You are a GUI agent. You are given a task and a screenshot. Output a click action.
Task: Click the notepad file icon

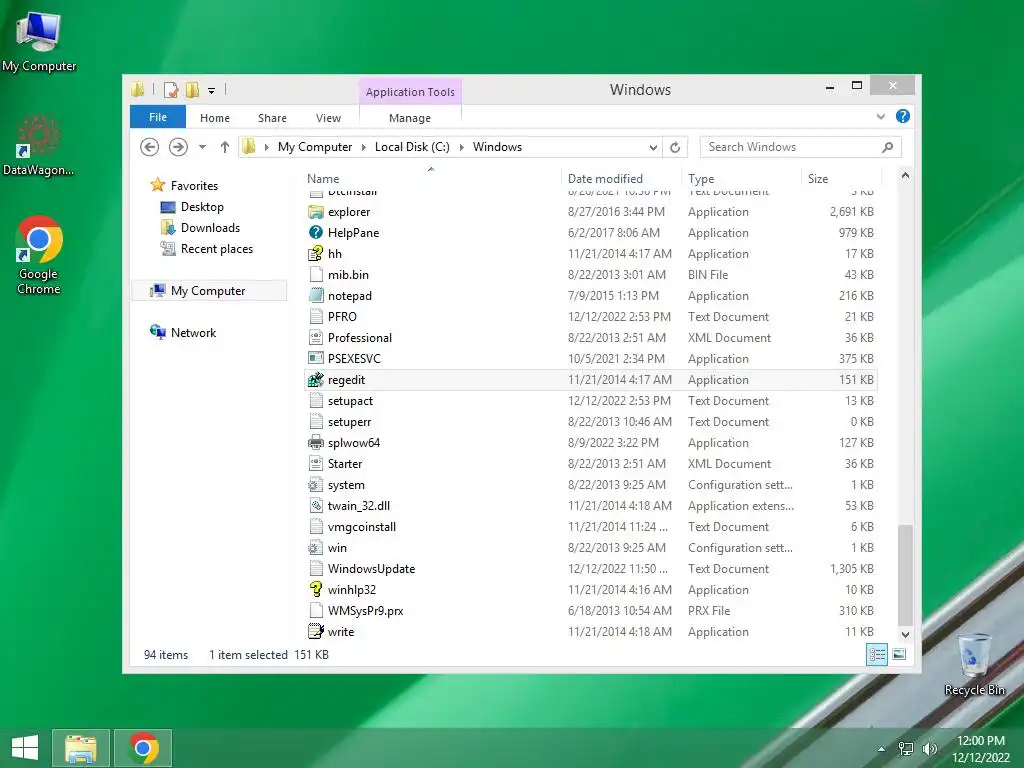(316, 295)
